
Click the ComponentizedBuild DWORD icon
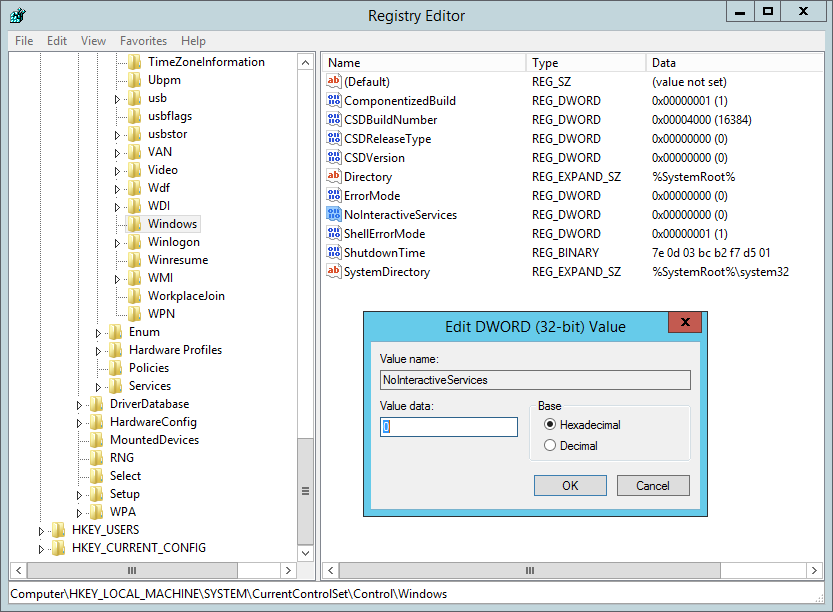(334, 100)
